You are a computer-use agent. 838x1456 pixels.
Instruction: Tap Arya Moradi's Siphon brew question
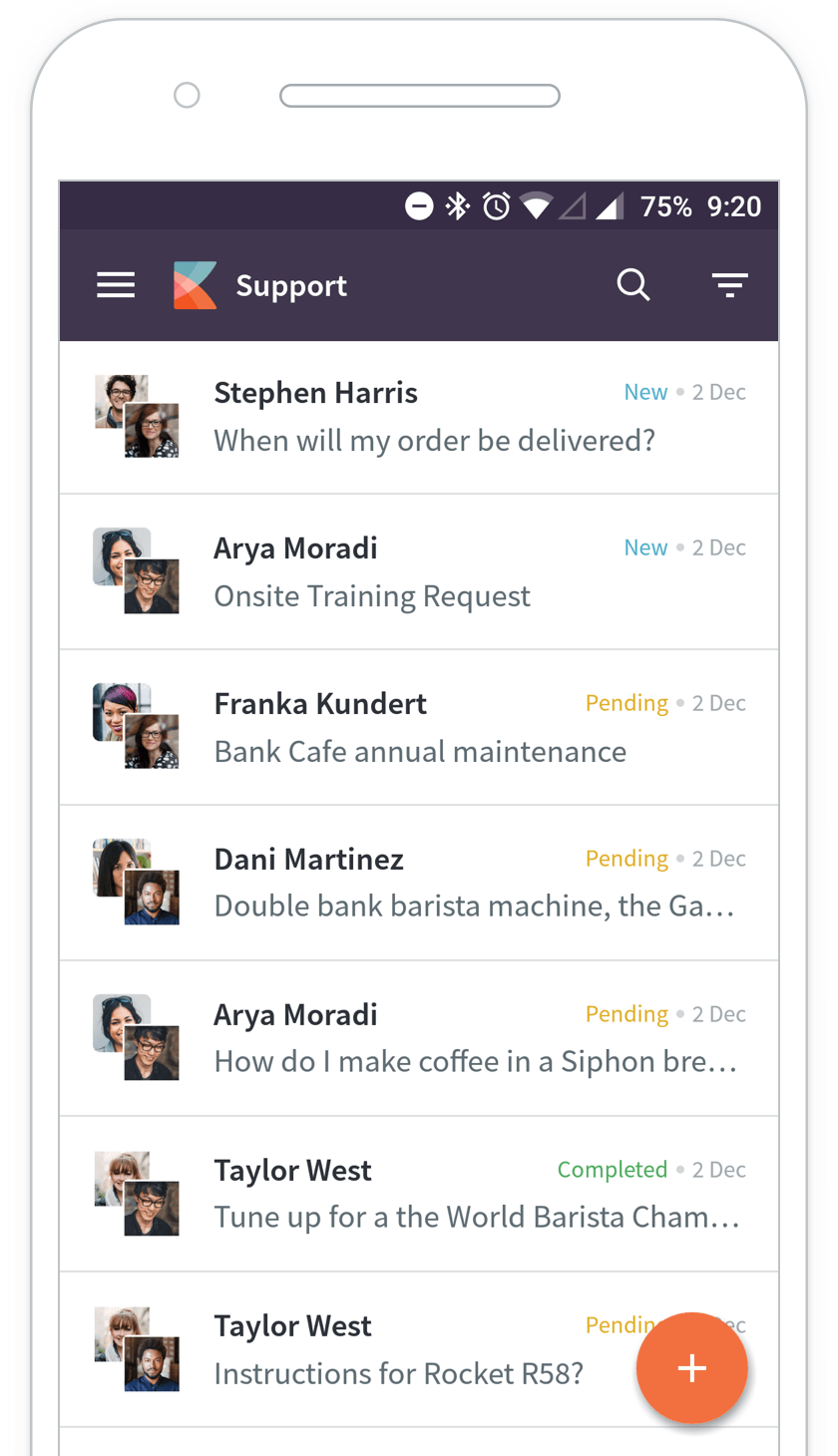[x=419, y=1038]
